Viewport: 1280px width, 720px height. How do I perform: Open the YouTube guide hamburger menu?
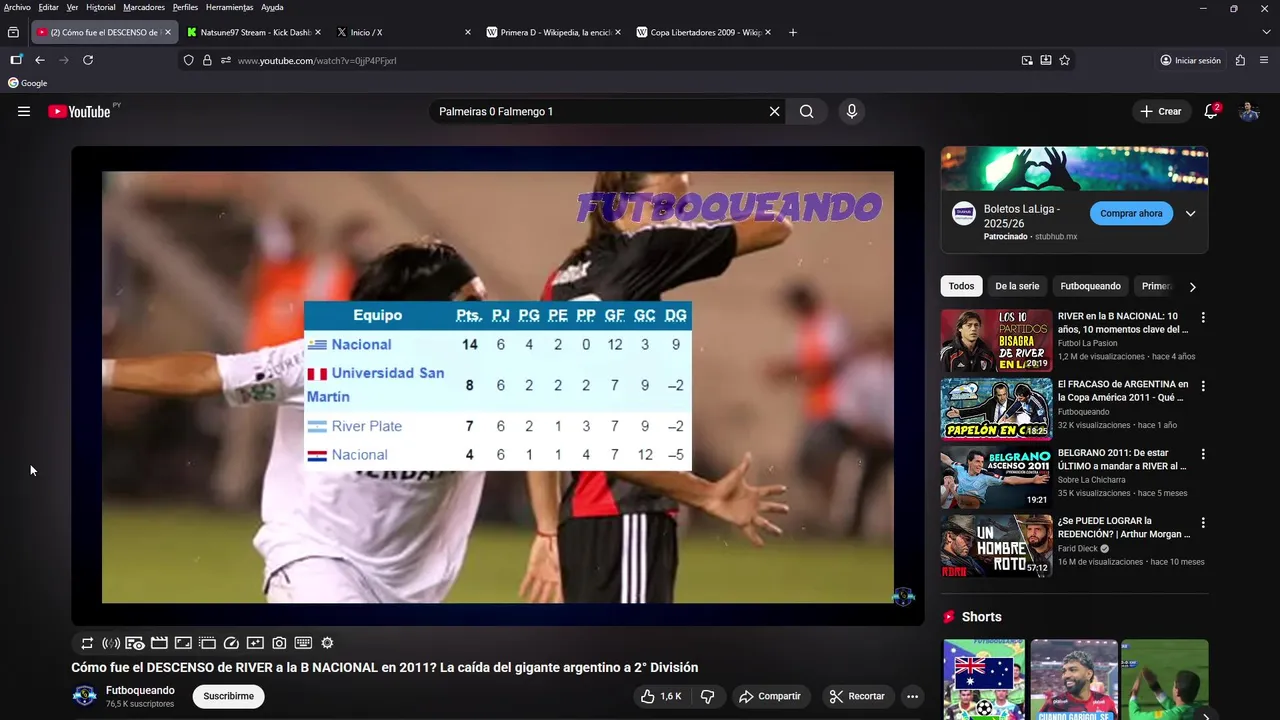click(x=24, y=111)
